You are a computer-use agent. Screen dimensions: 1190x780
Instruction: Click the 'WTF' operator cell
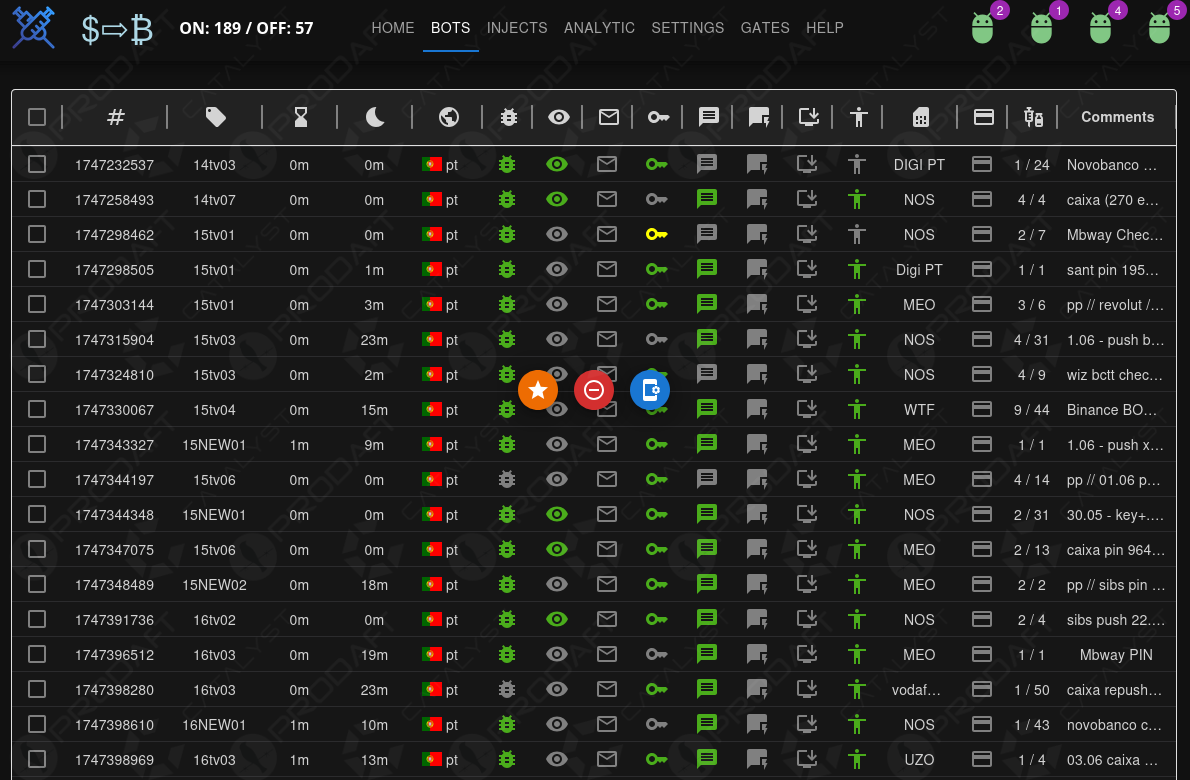coord(919,410)
